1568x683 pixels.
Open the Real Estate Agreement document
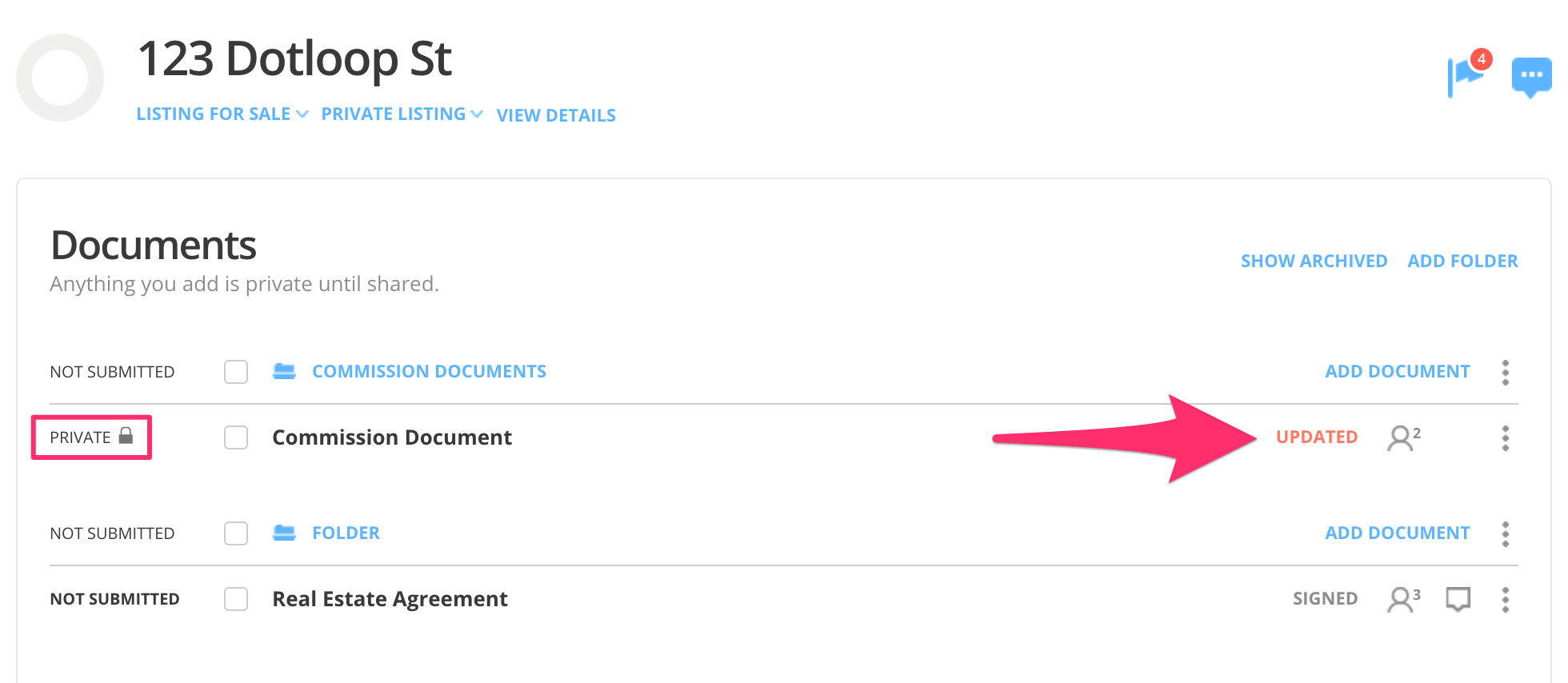(390, 599)
